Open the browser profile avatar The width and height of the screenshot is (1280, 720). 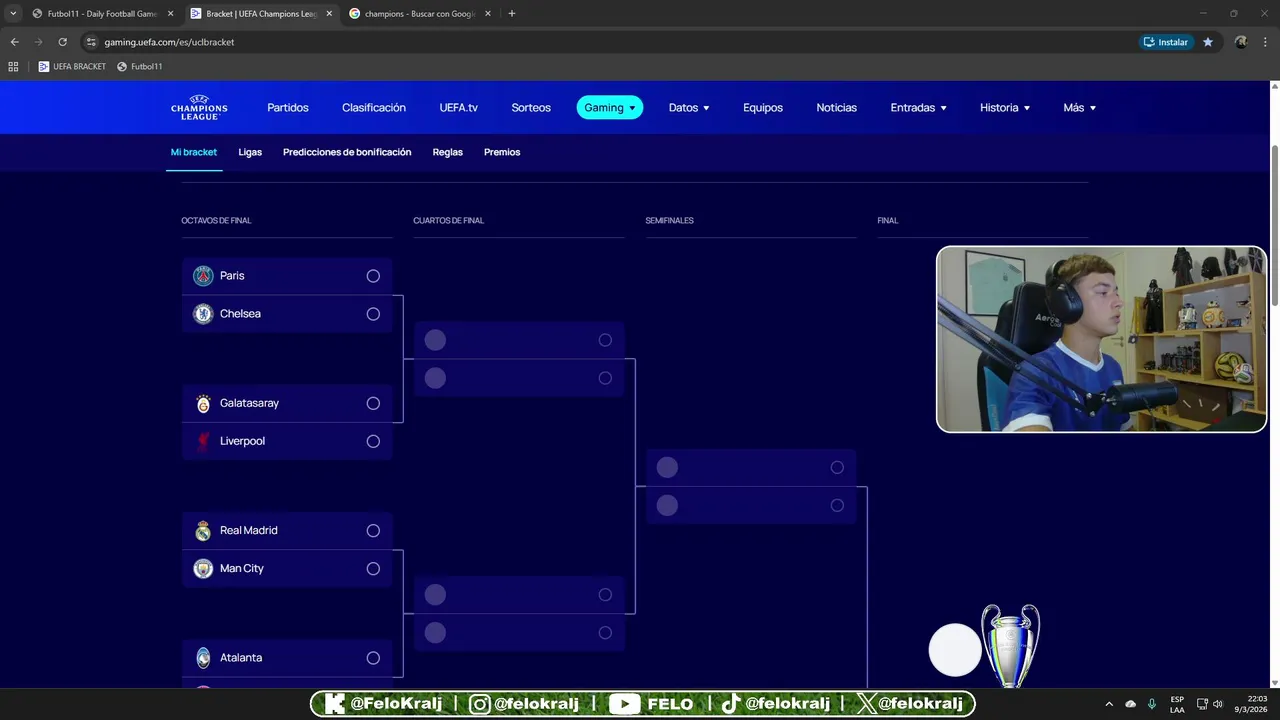pyautogui.click(x=1241, y=42)
